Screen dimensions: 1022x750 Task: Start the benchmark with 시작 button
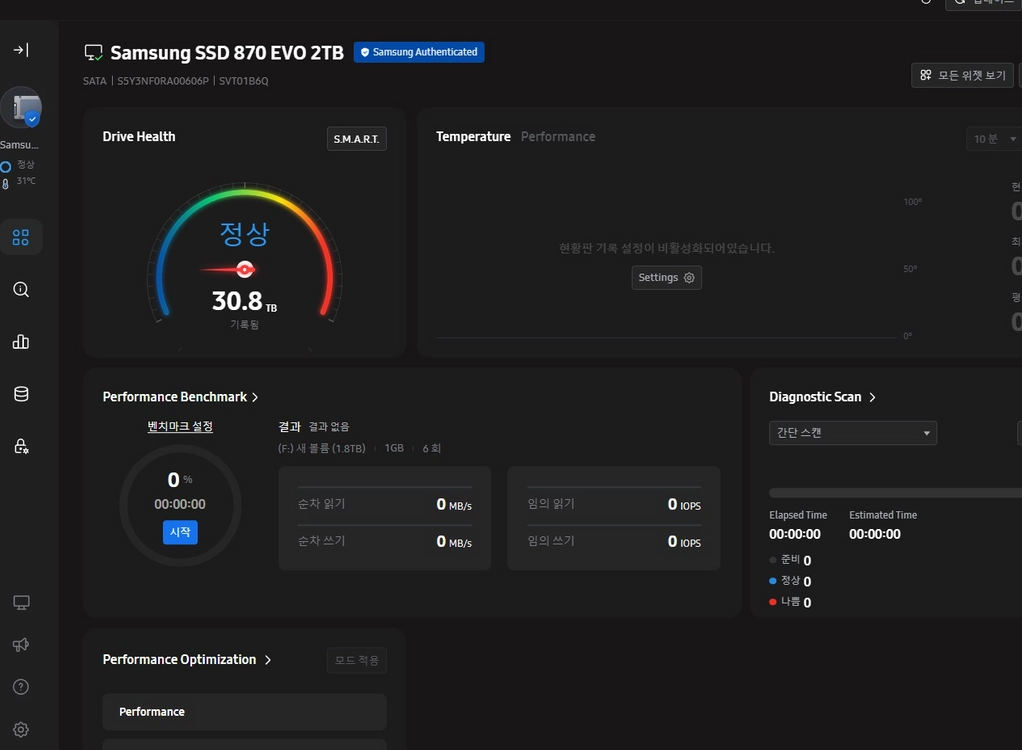180,532
